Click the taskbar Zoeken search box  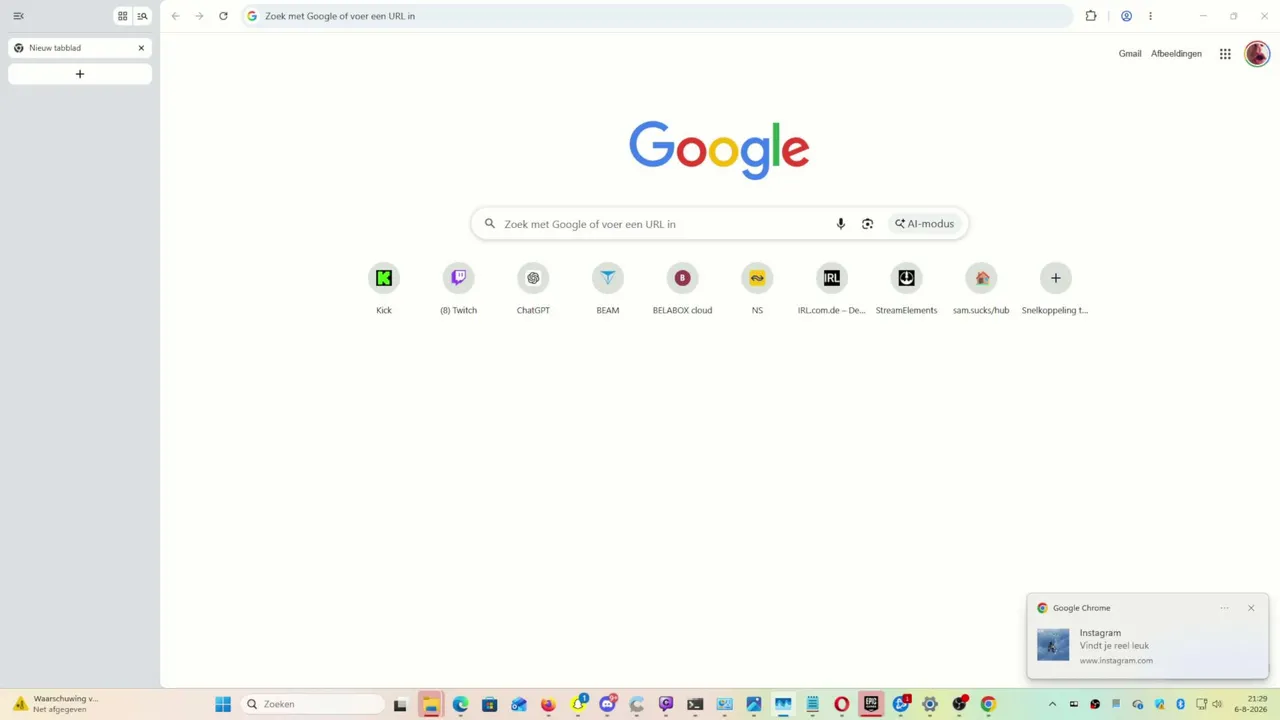click(x=314, y=704)
